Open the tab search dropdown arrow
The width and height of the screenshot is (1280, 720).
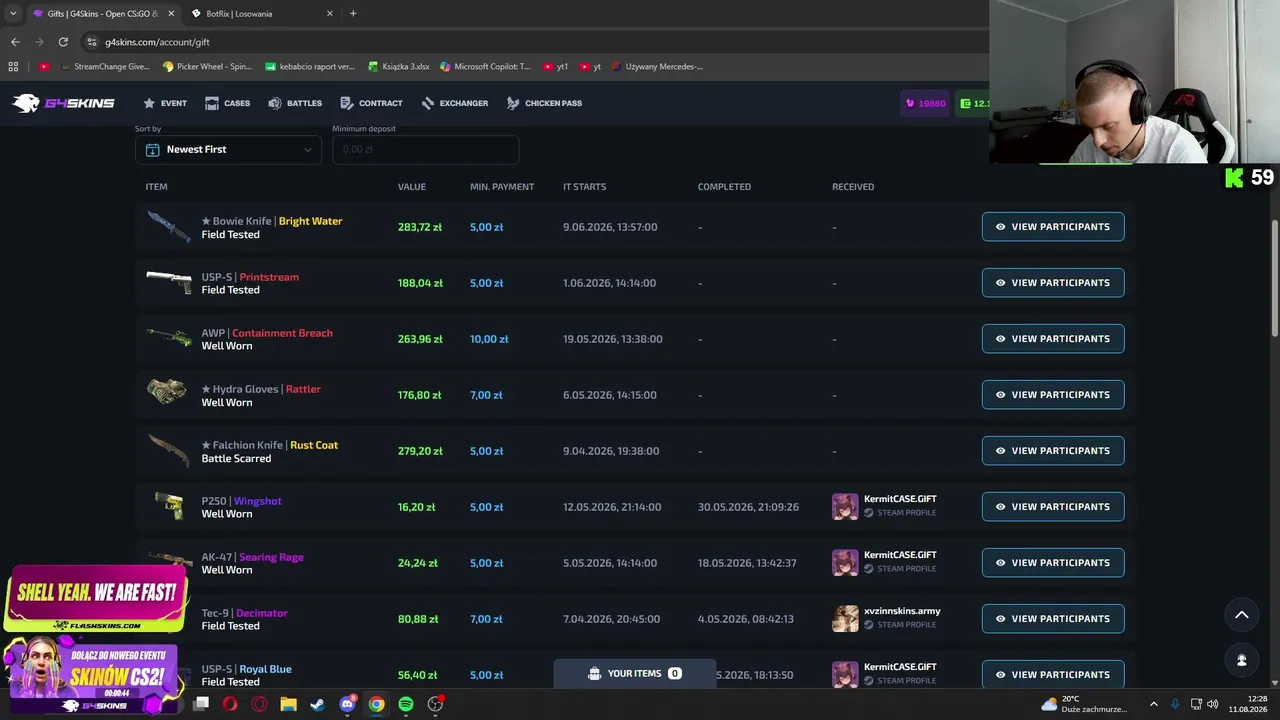tap(13, 14)
